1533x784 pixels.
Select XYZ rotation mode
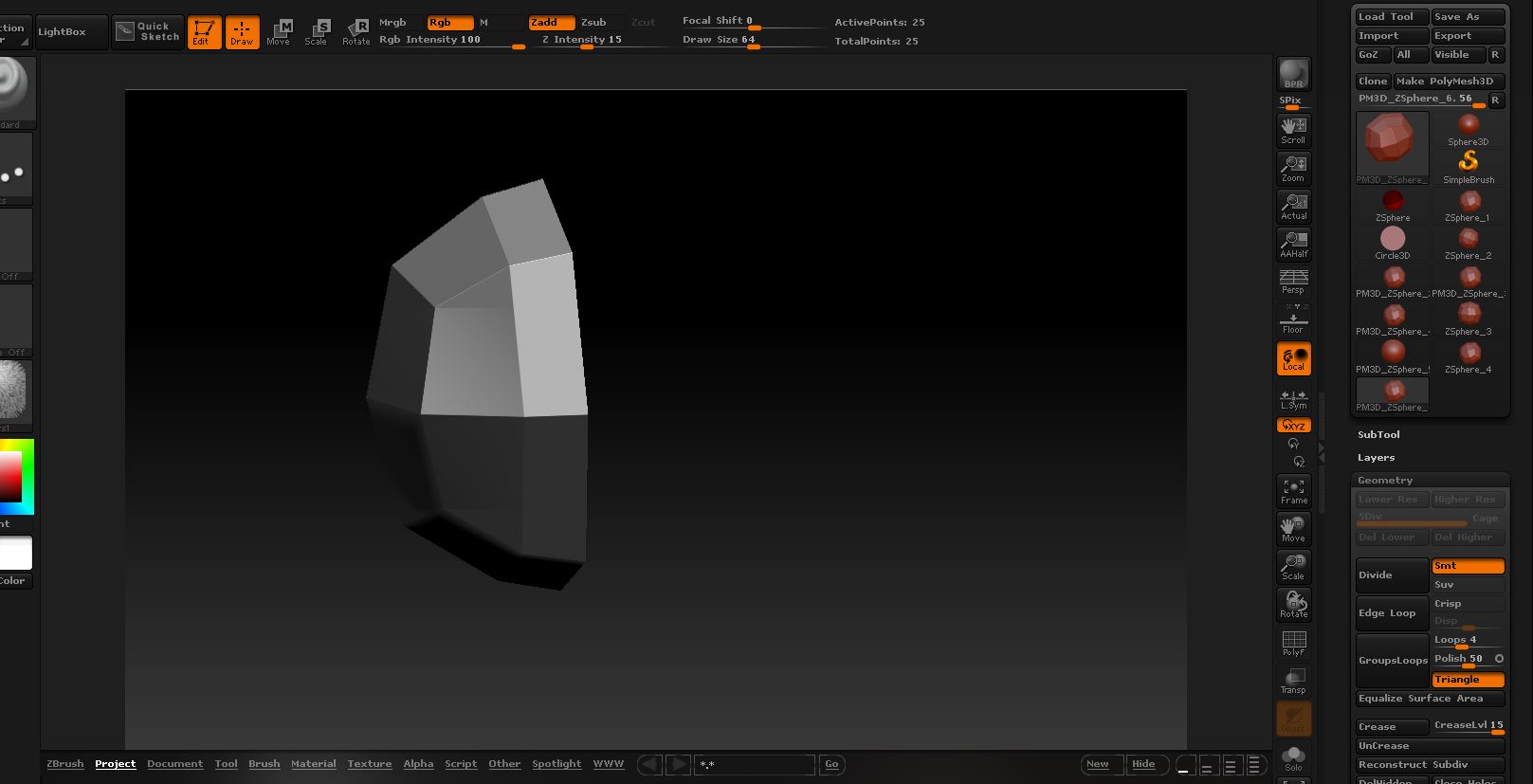coord(1294,426)
